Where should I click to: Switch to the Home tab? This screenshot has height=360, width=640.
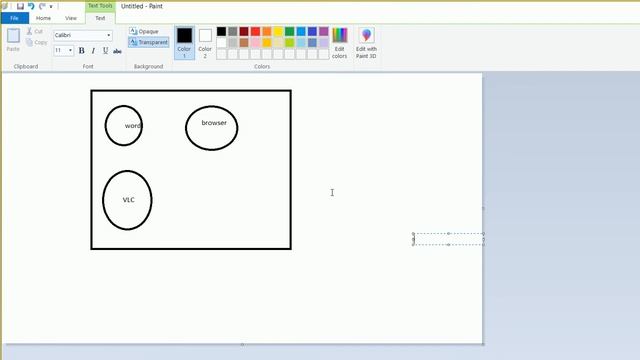point(43,18)
